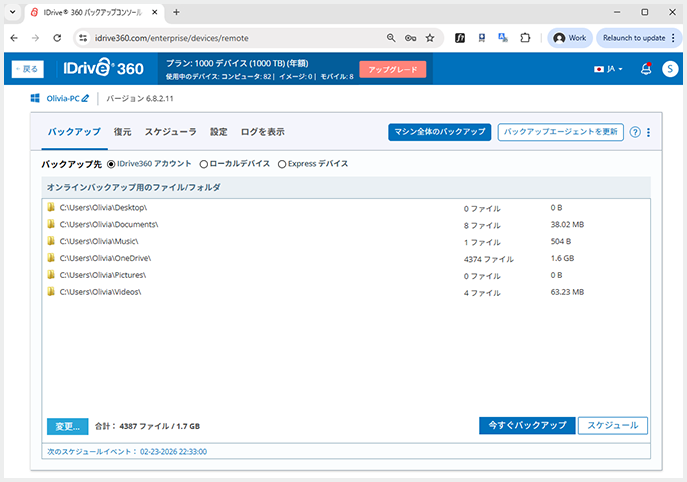Select the C:\Users\Olivia\OneDrive\ folder row

[105, 258]
